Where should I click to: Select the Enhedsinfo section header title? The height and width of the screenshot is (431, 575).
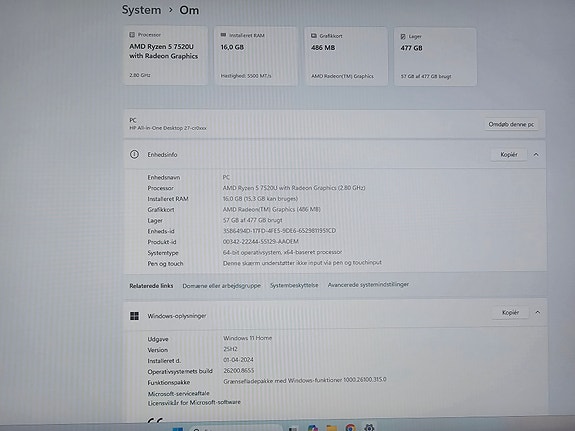point(162,154)
